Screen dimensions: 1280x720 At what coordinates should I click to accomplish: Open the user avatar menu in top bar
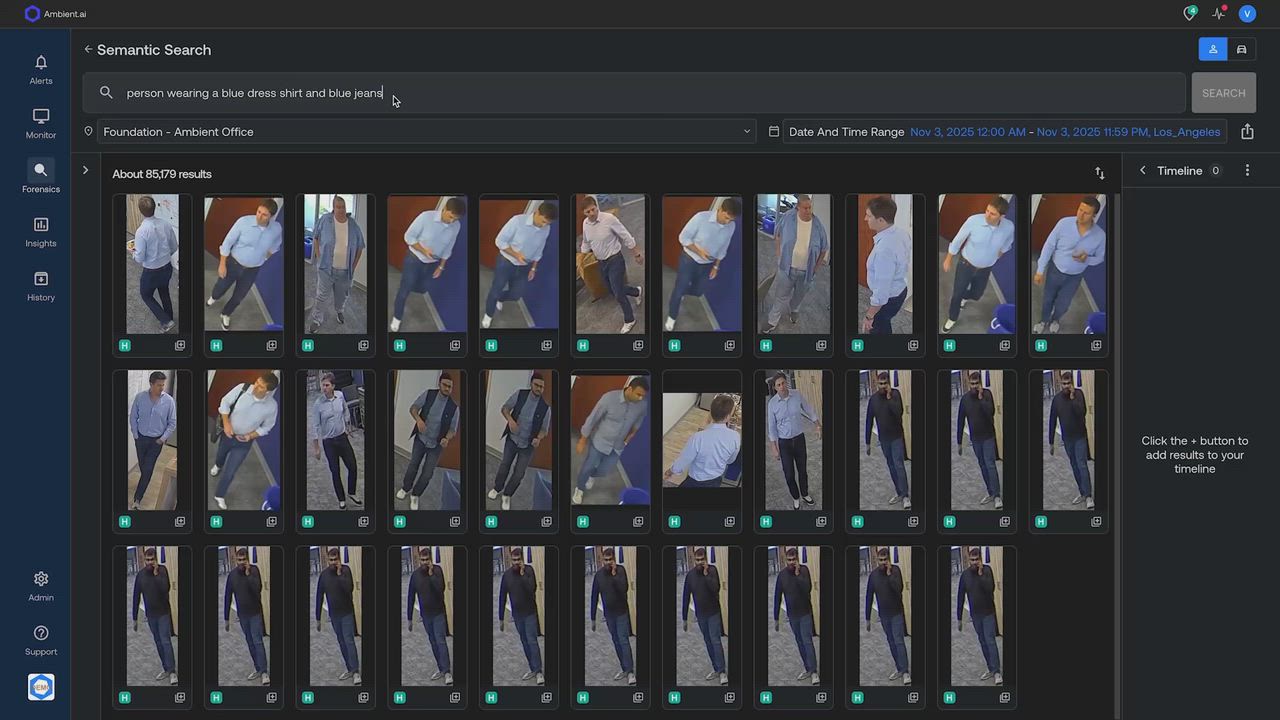1247,13
